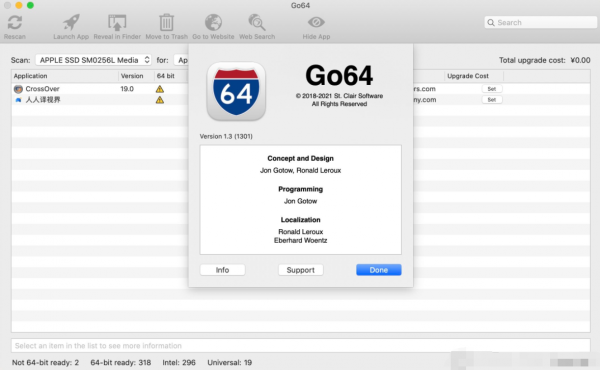Click the green zoom window button
Screen dimensions: 600x370
[x=30, y=5]
